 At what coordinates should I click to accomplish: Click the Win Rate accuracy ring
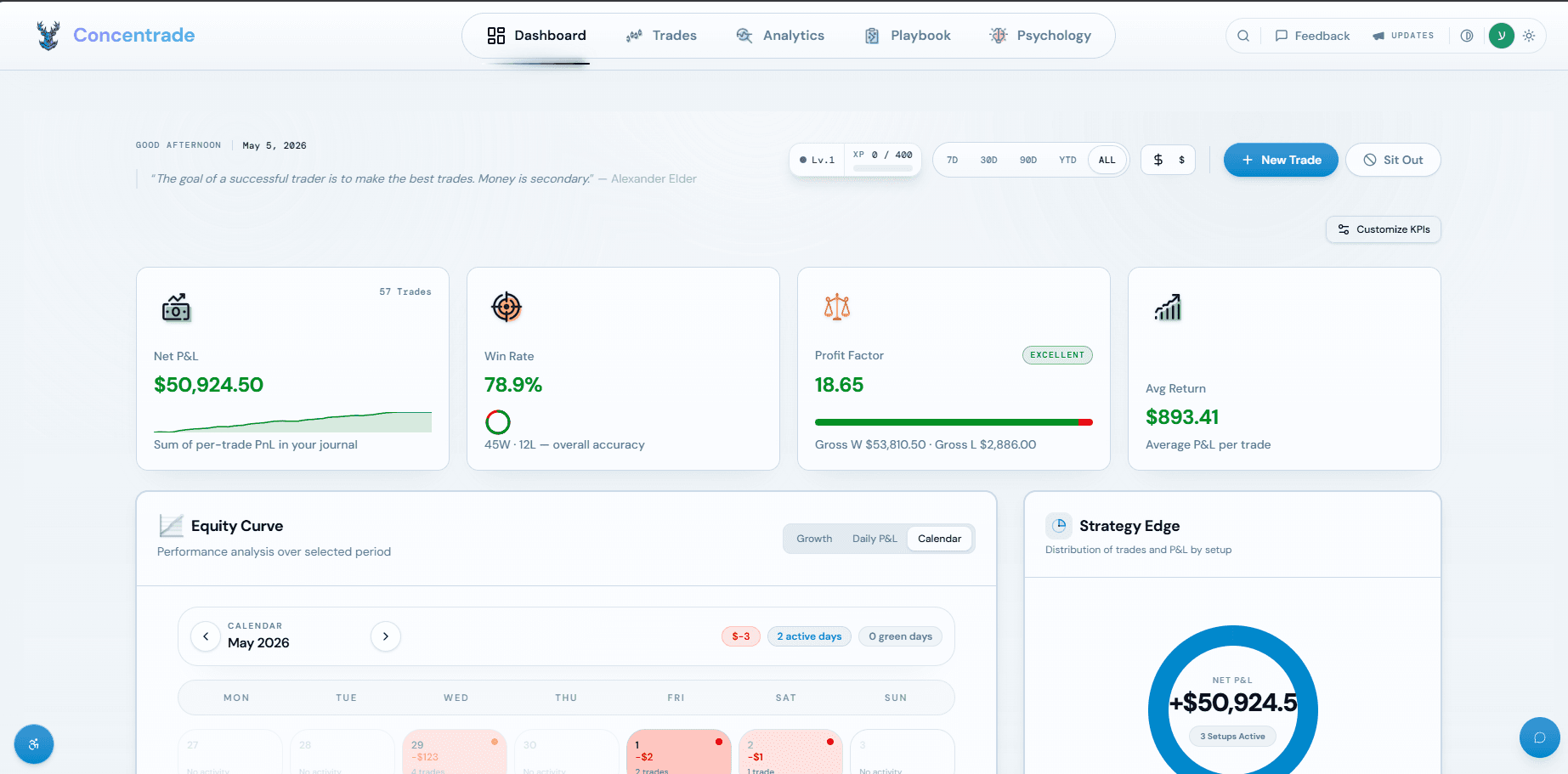(x=498, y=422)
